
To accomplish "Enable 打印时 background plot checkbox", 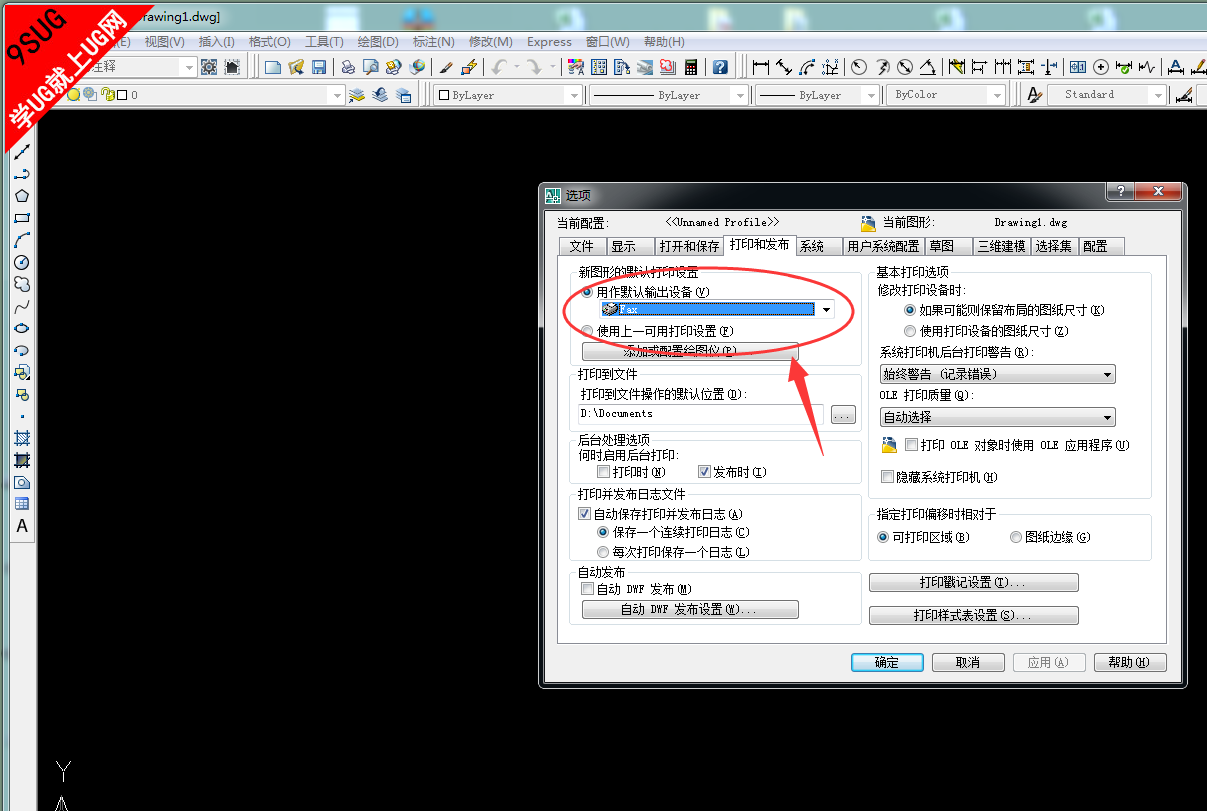I will click(603, 471).
